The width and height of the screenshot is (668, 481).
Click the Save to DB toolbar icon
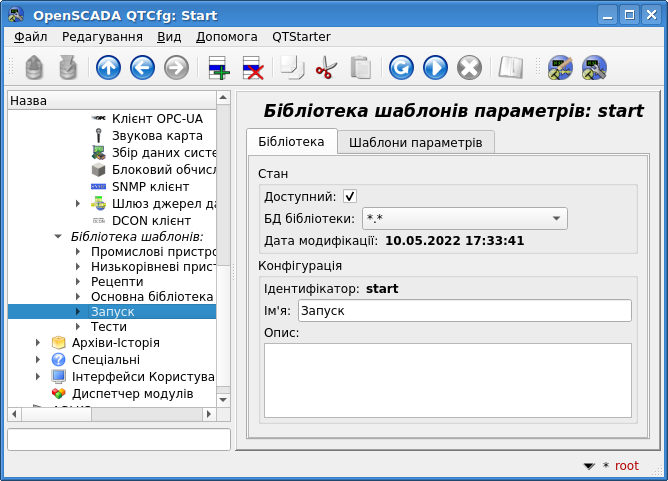click(x=68, y=67)
